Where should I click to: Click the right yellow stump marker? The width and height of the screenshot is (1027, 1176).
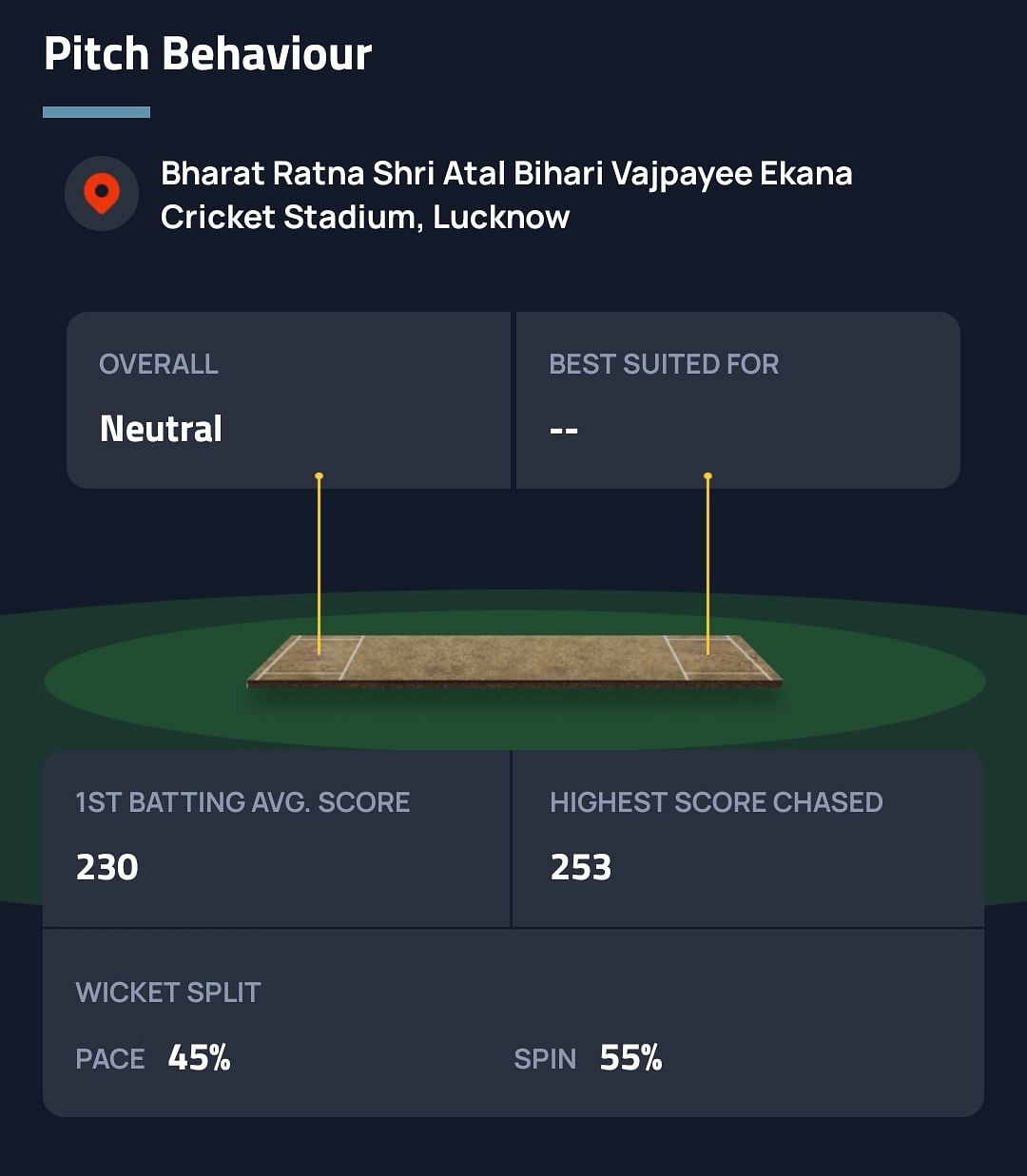click(707, 563)
